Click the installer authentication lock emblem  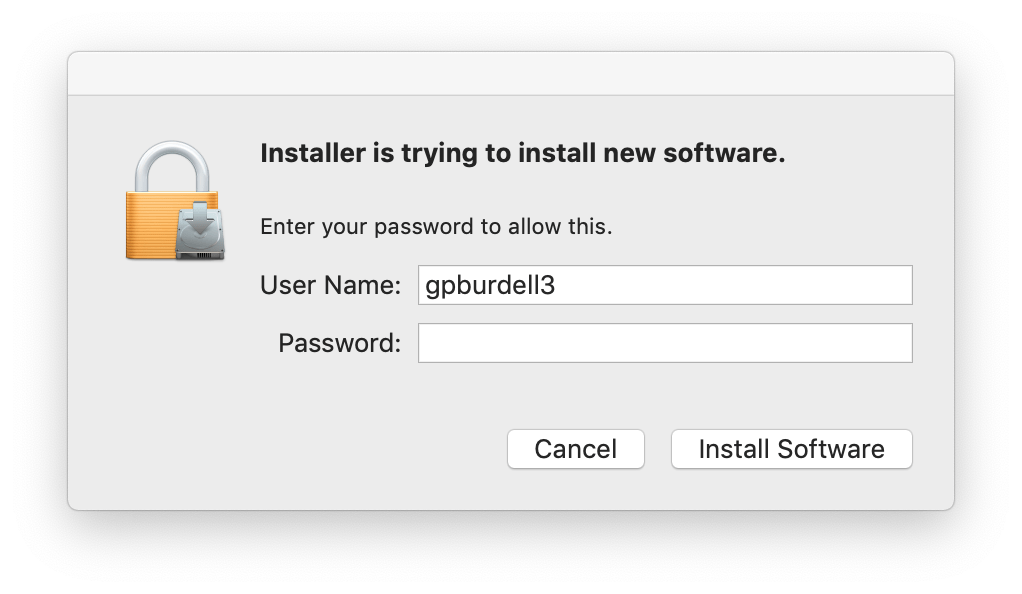coord(172,200)
